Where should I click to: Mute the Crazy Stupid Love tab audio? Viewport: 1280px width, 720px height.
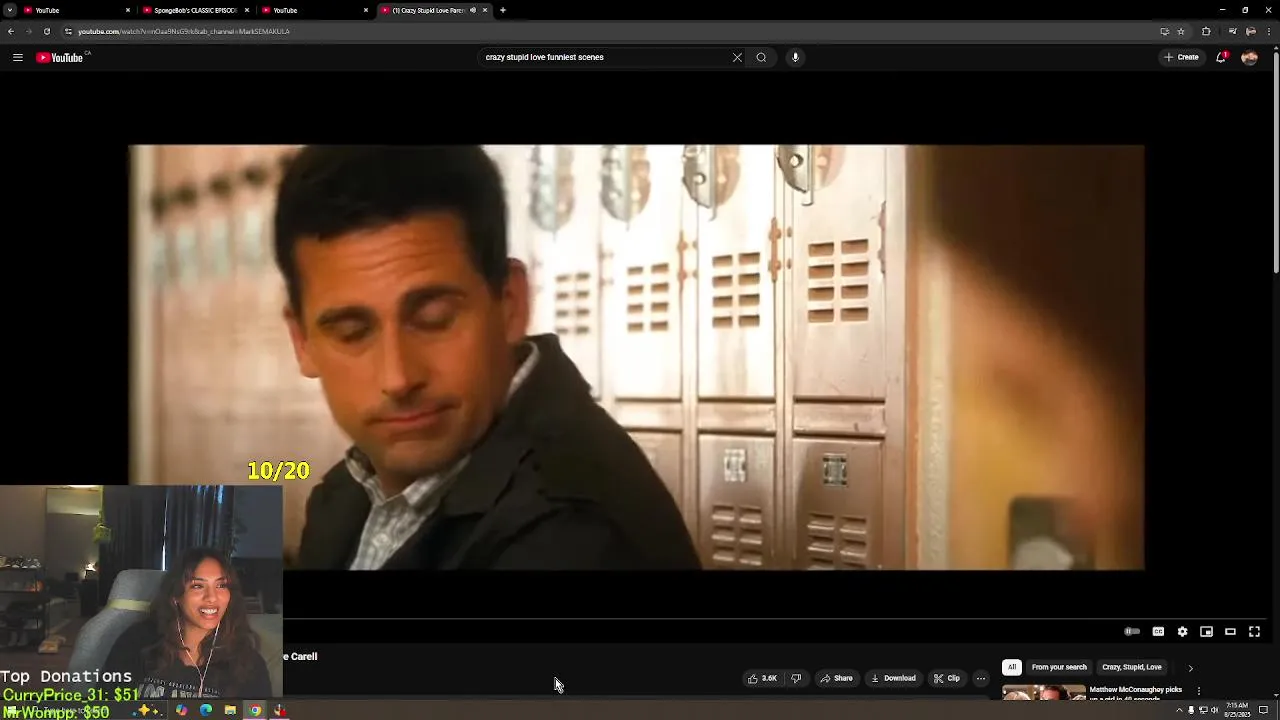473,10
